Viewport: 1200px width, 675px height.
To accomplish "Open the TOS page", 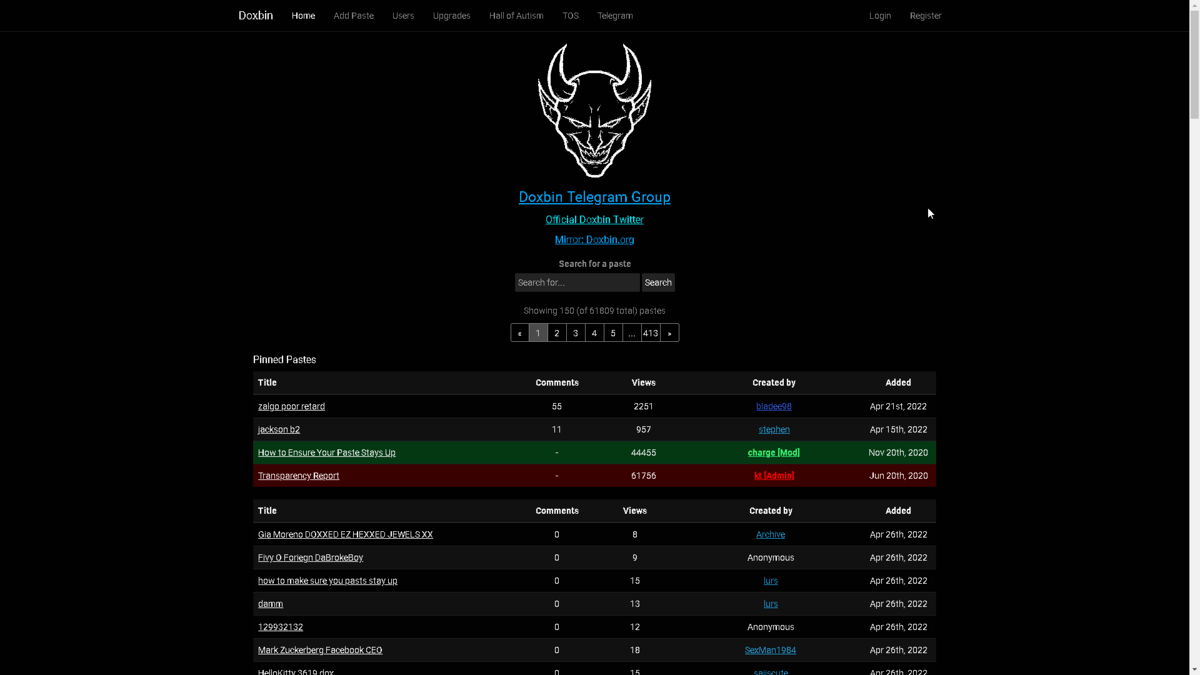I will click(x=570, y=16).
